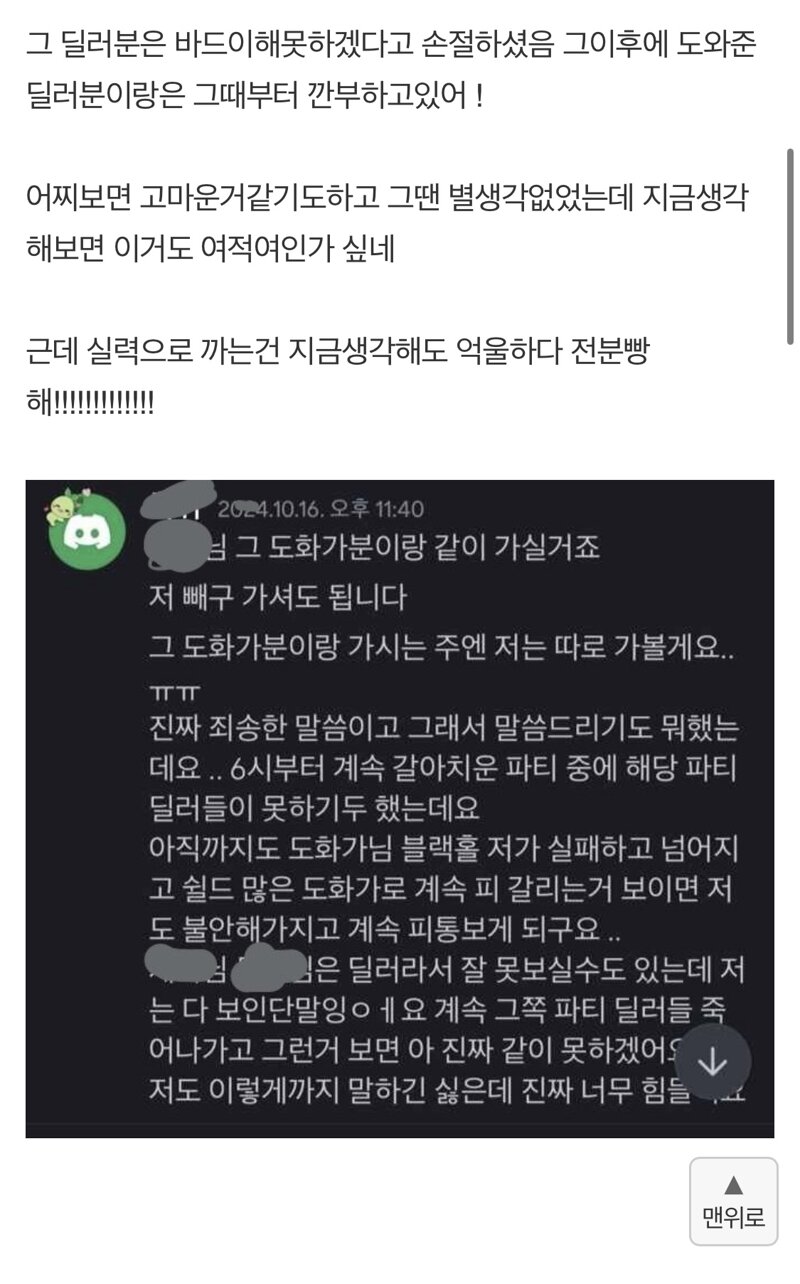The width and height of the screenshot is (800, 1284).
Task: Click the paragraph starting 어찌보면 고마운거같기도하고
Action: pos(388,223)
